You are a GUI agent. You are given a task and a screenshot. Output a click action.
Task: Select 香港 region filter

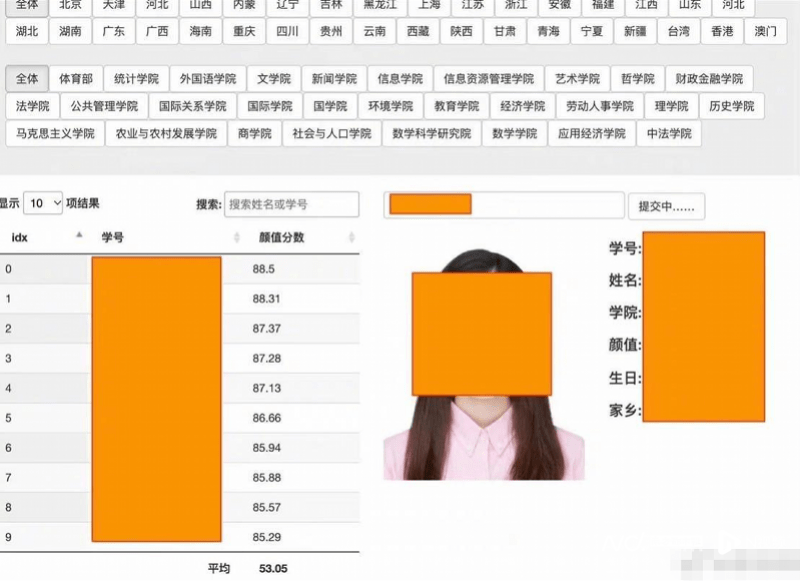tap(722, 32)
